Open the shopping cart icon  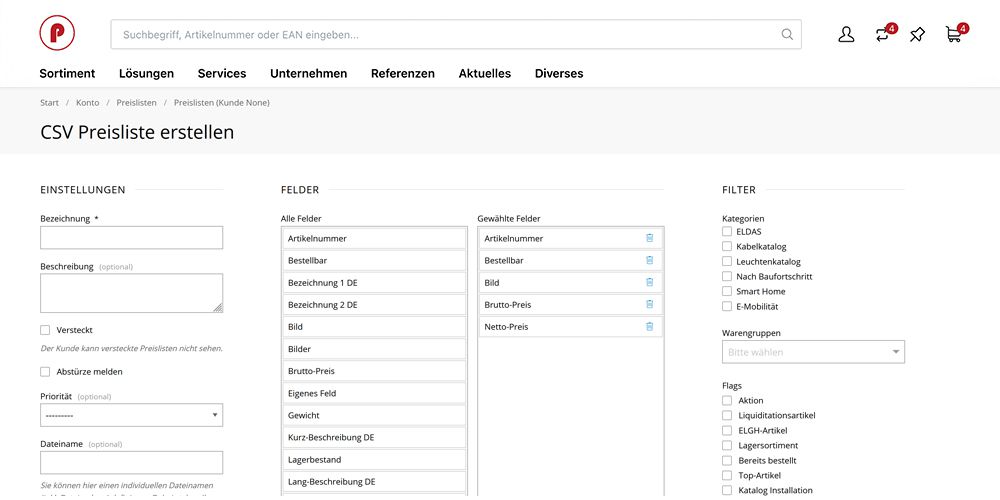coord(953,34)
